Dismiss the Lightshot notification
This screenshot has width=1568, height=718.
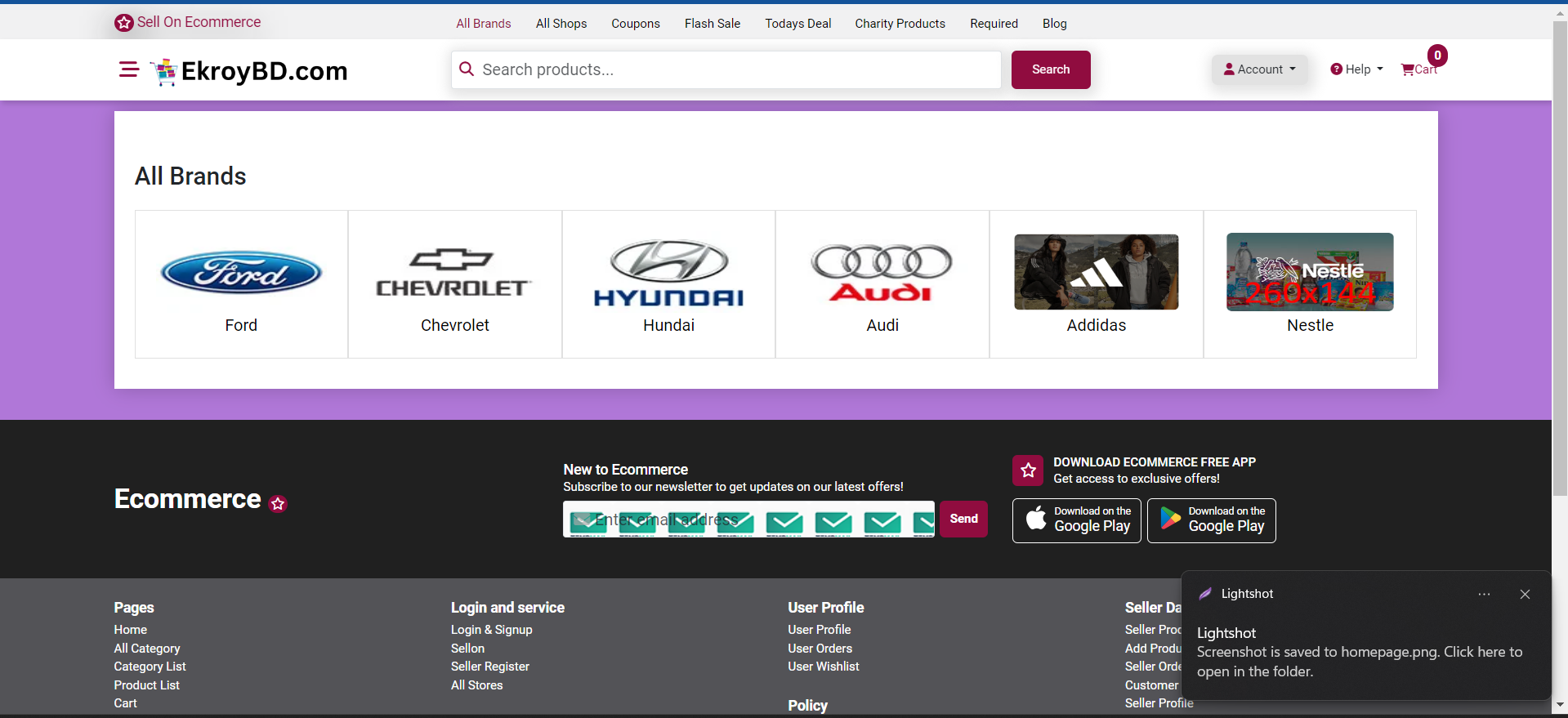tap(1525, 594)
